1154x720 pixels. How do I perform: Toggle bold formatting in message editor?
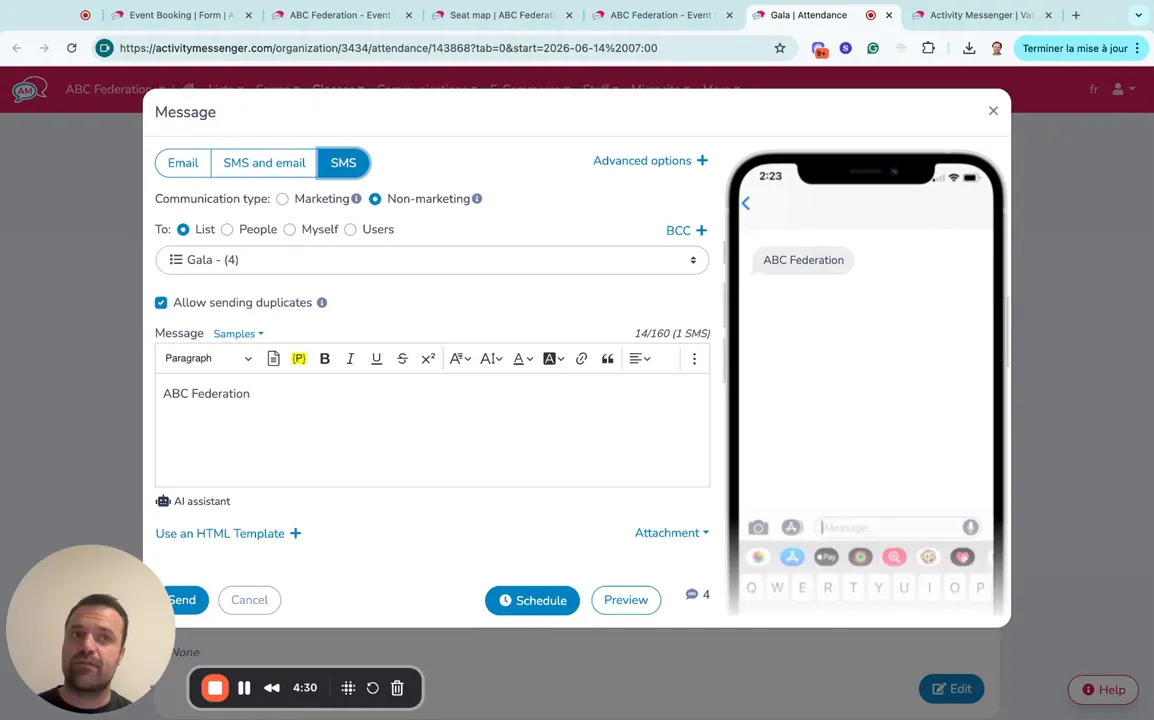(325, 359)
